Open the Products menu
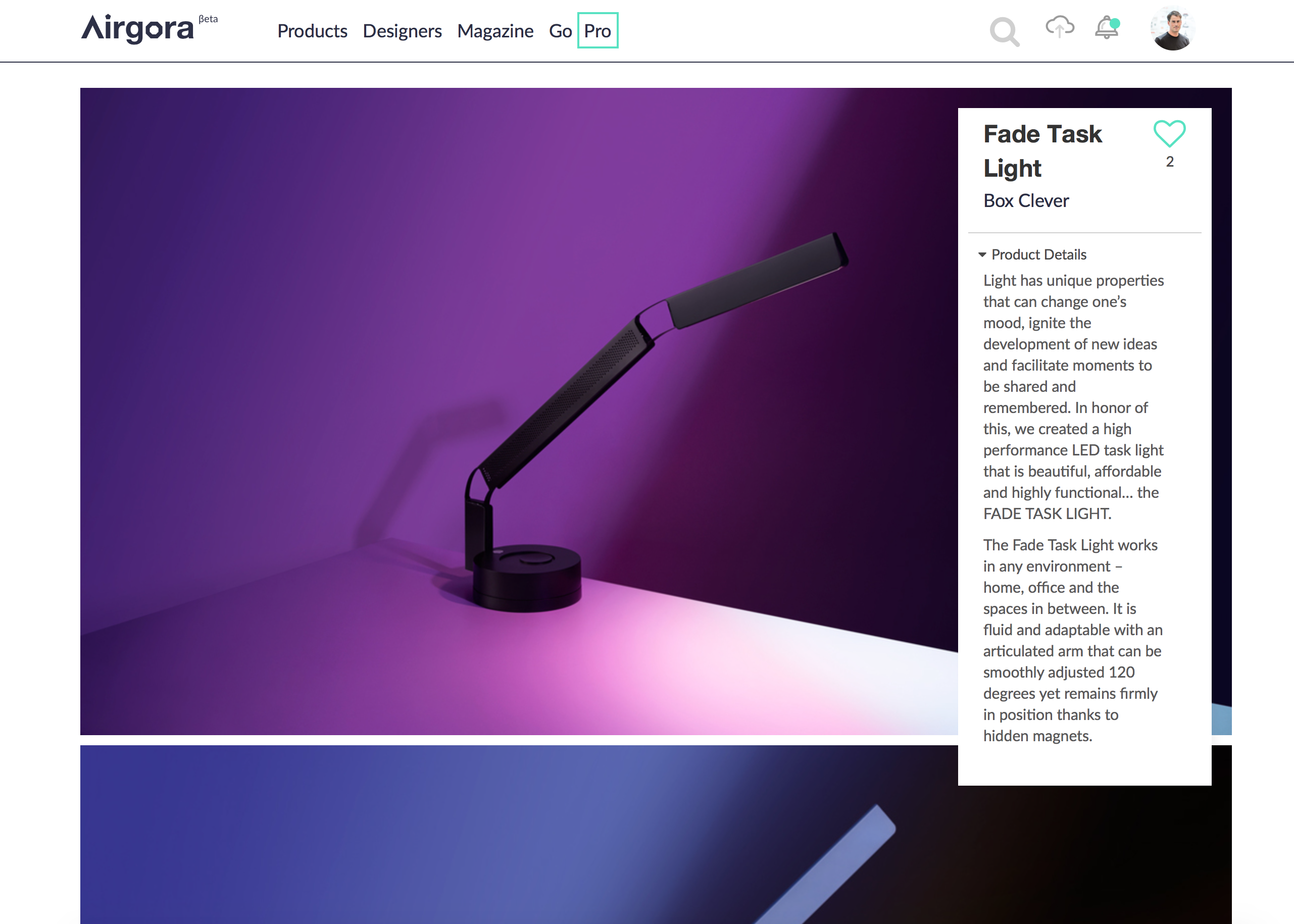The width and height of the screenshot is (1294, 924). (312, 31)
